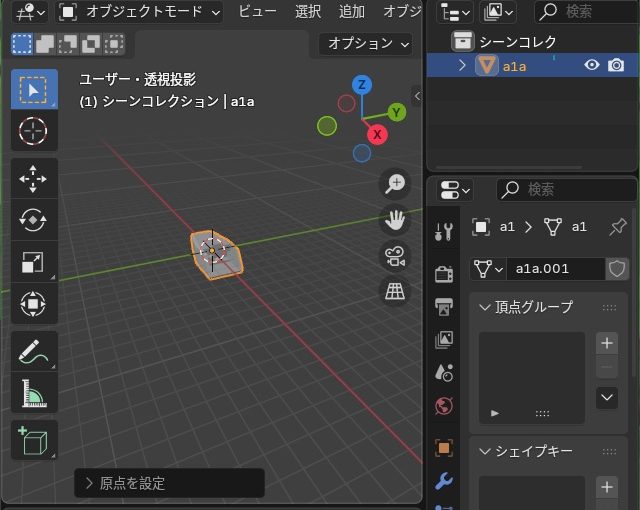This screenshot has width=640, height=510.
Task: Open the Object properties tab
Action: pyautogui.click(x=444, y=448)
